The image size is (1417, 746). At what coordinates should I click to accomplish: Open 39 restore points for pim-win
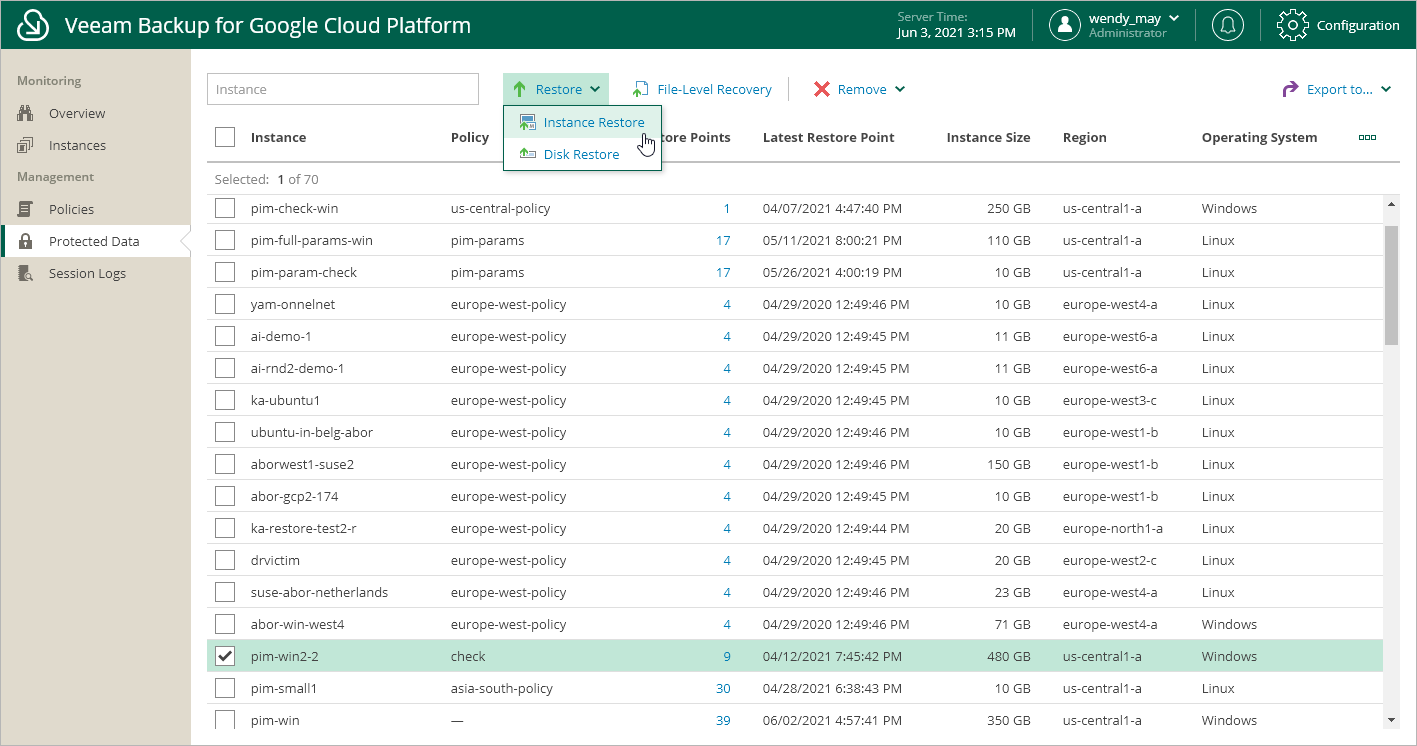point(723,720)
